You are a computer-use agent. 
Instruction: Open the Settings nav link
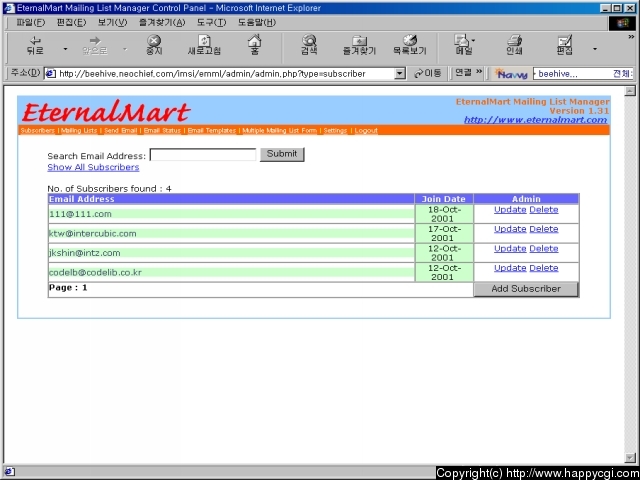[335, 131]
